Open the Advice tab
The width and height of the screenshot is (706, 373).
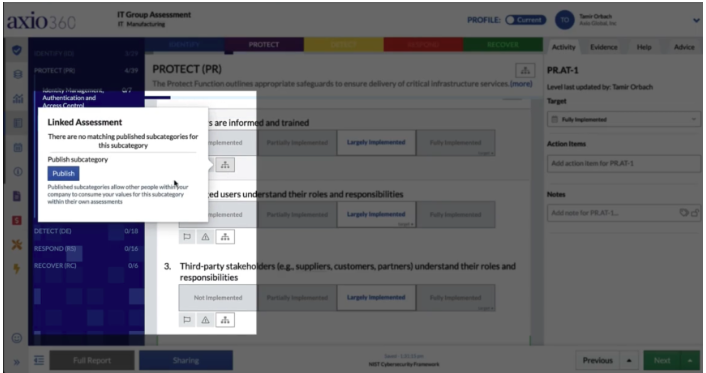[684, 47]
